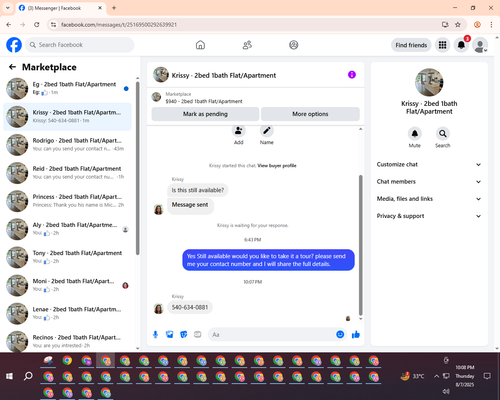The width and height of the screenshot is (500, 400).
Task: Click the blue Yes Still available message
Action: point(268,260)
